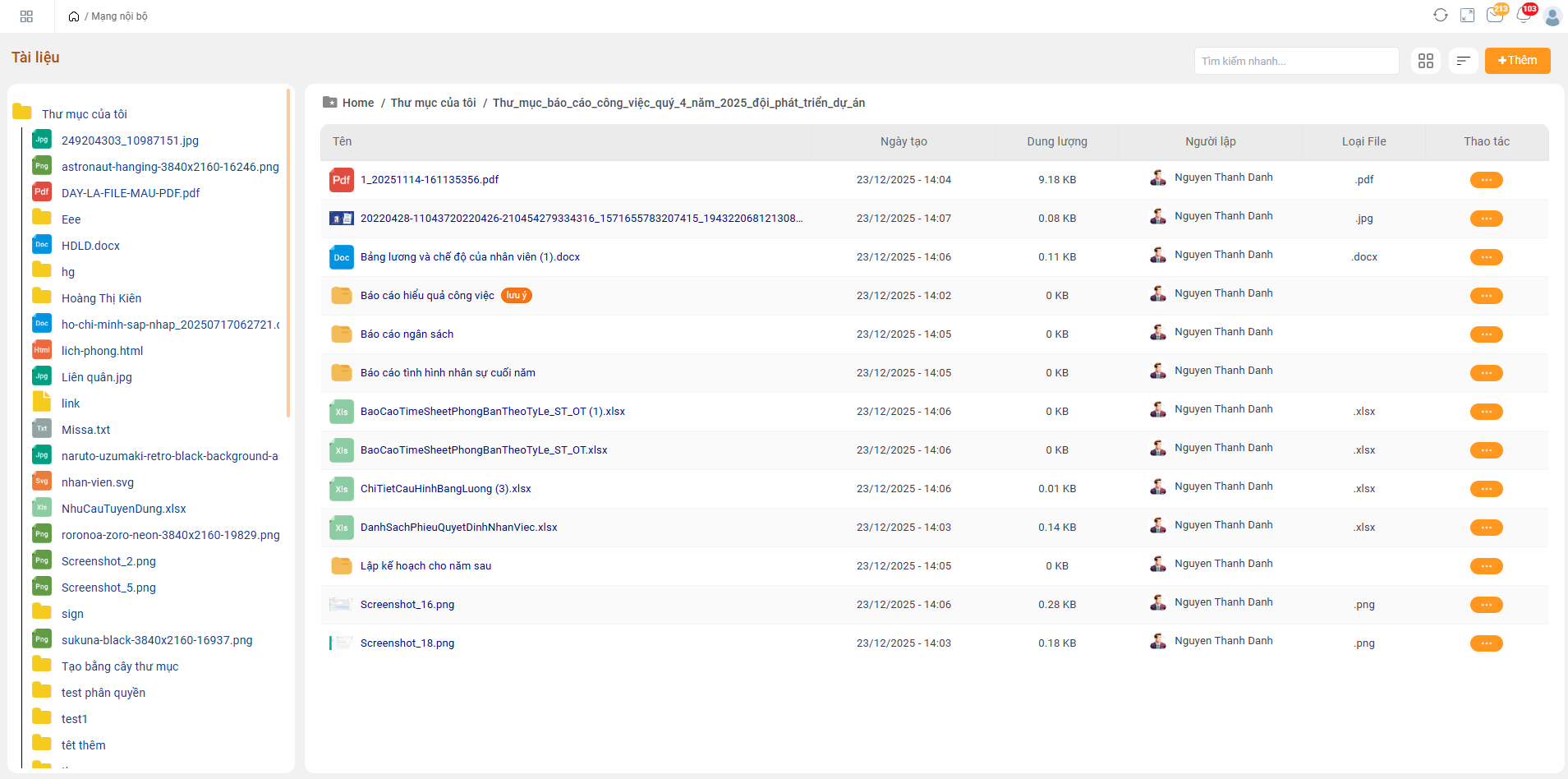Open Báo cáo hiểu quả công việc folder
This screenshot has height=779, width=1568.
(x=427, y=296)
